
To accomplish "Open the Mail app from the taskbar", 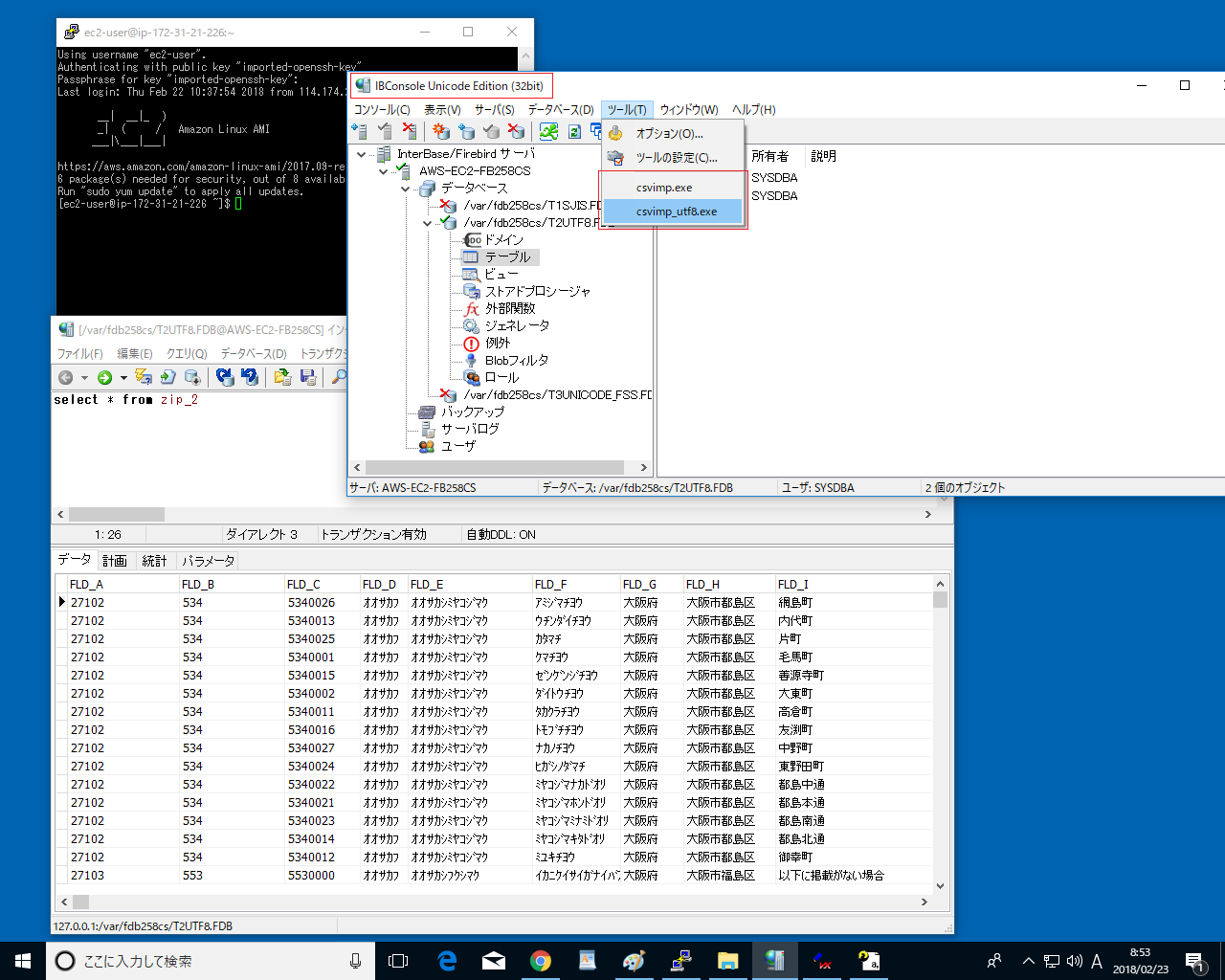I will click(x=494, y=961).
